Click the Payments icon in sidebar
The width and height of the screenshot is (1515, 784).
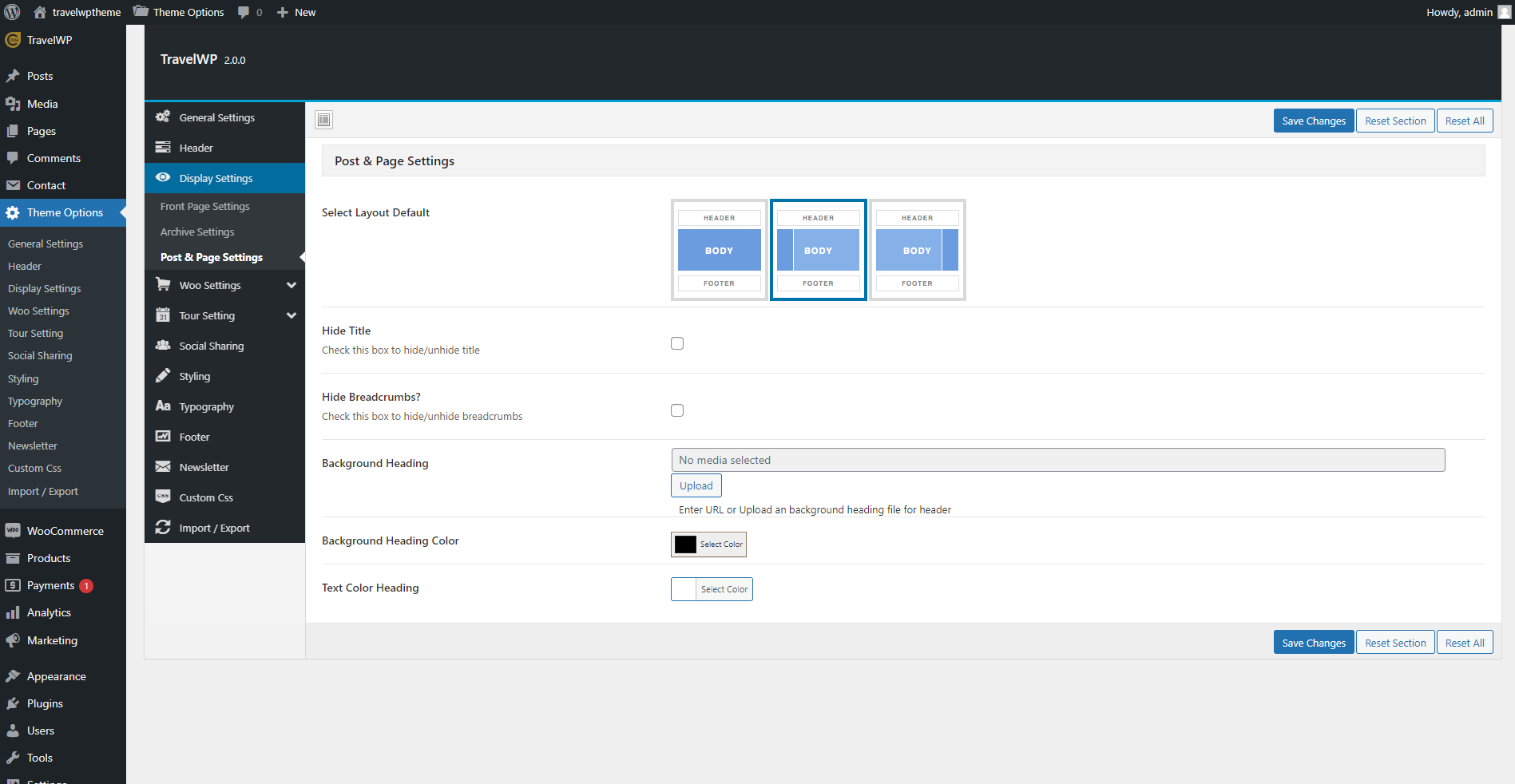[x=13, y=585]
